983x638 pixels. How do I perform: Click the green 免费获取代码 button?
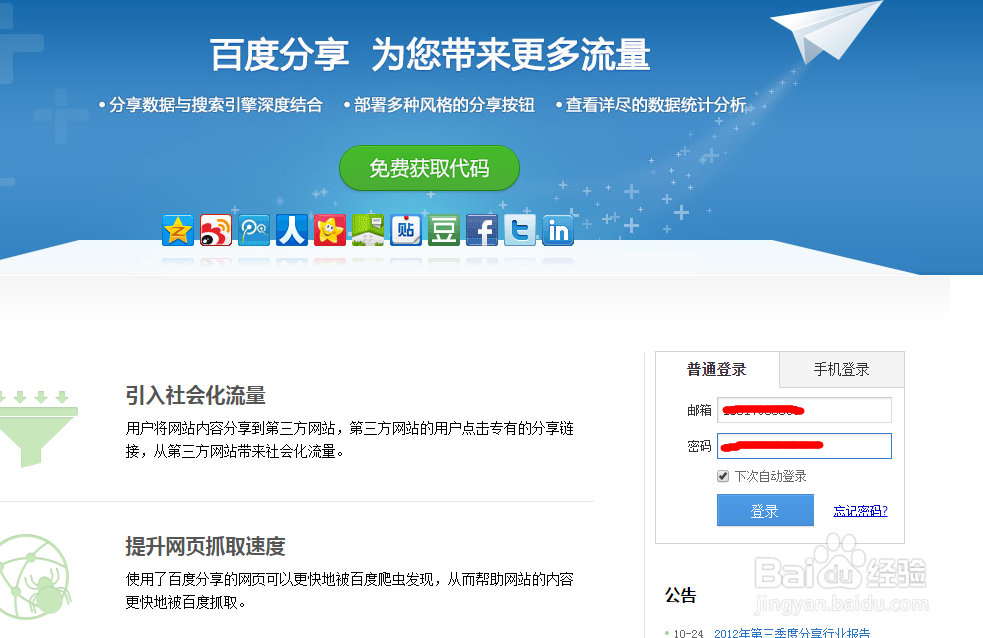click(x=429, y=168)
